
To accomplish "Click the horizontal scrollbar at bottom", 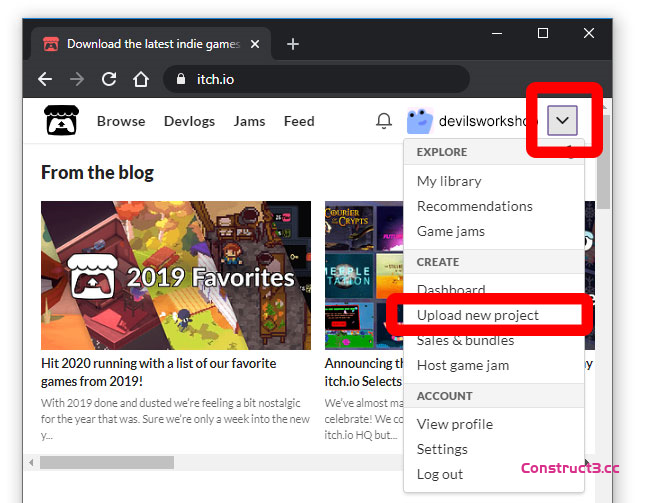I will coord(106,463).
